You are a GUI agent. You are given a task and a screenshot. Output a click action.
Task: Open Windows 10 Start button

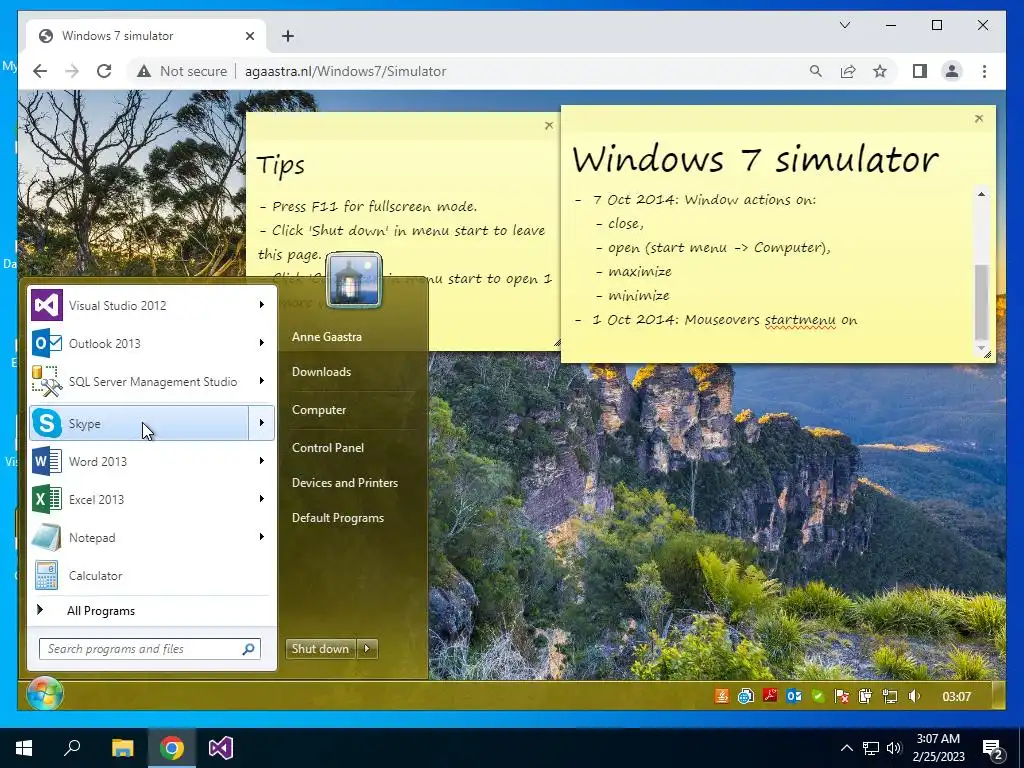coord(24,748)
